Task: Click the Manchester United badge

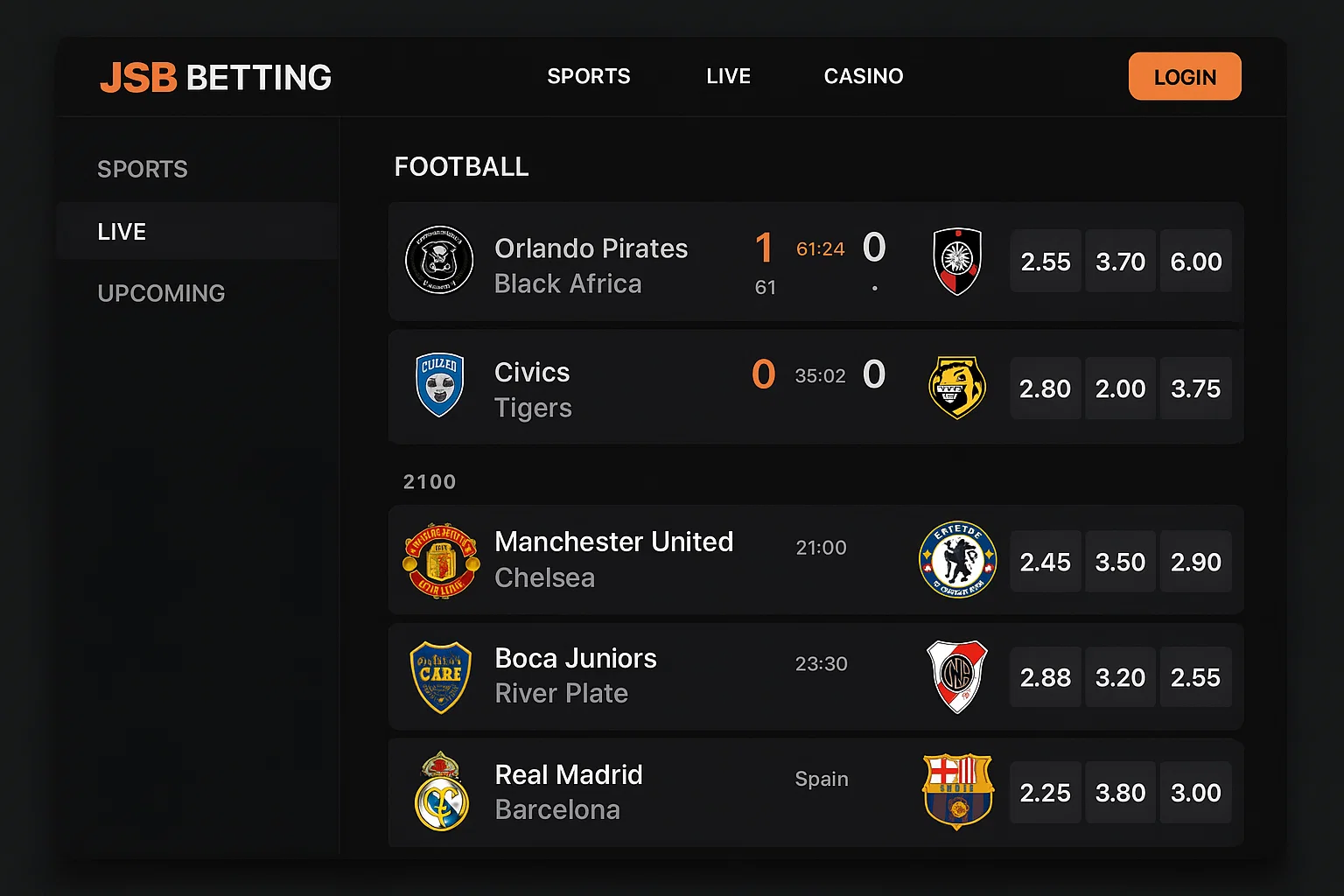Action: [440, 561]
